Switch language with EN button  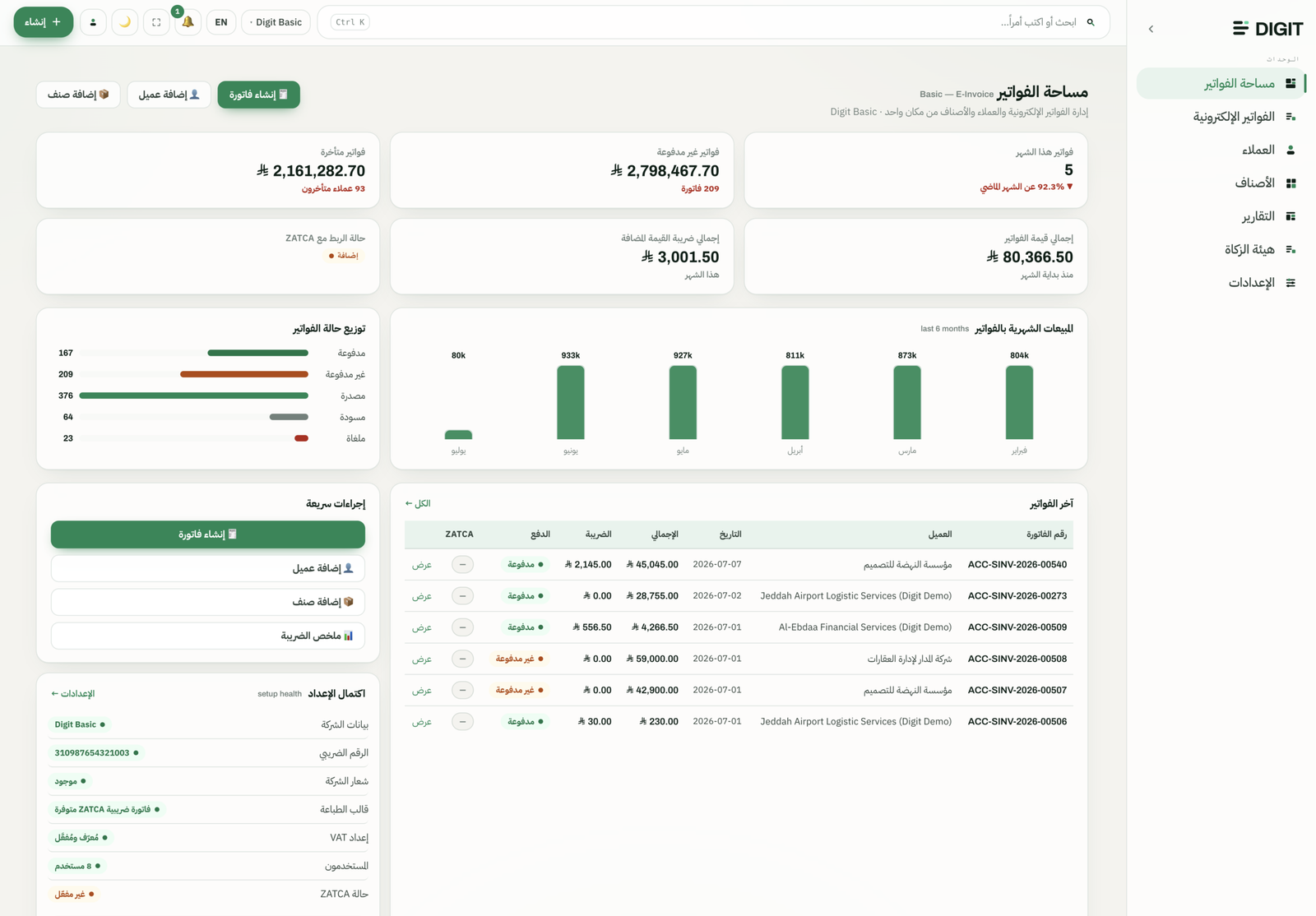[x=221, y=22]
